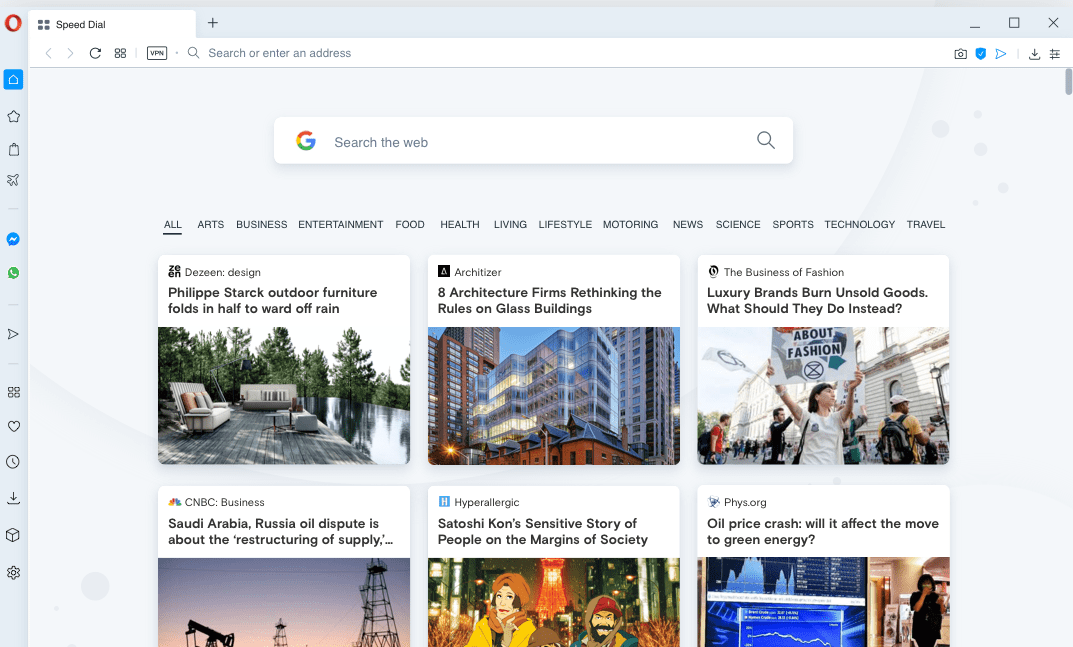Select the LIFESTYLE news category
The image size is (1073, 647).
point(565,225)
